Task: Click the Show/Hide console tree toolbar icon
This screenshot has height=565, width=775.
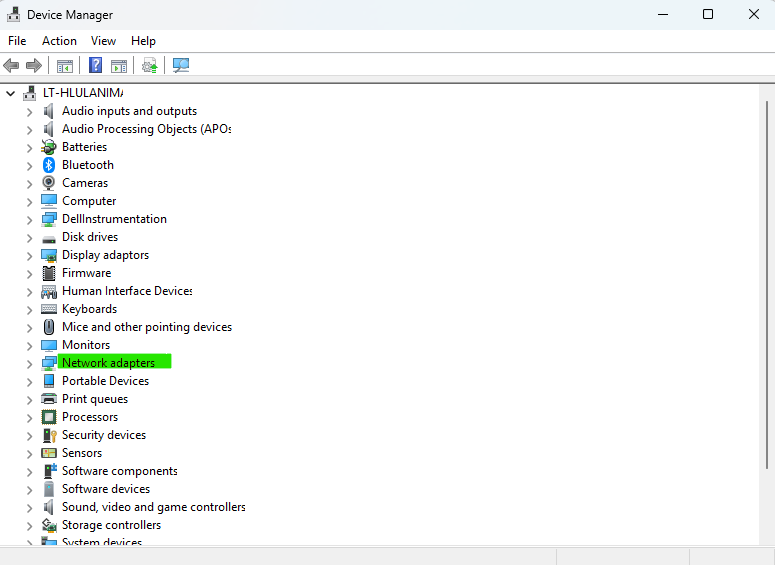Action: (x=65, y=65)
